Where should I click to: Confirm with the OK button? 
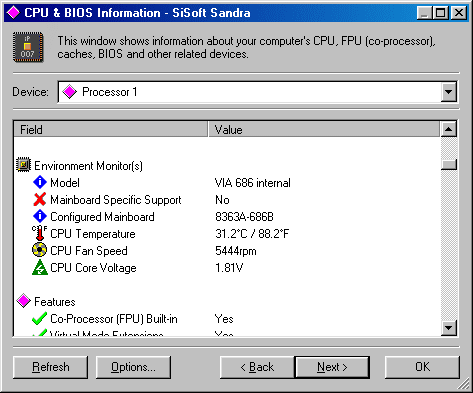(422, 367)
